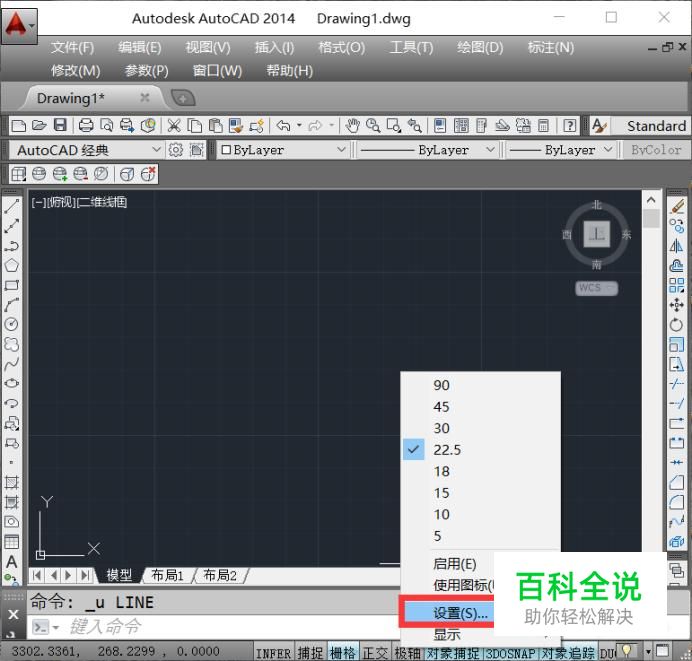
Task: Toggle 正交 ortho mode
Action: pyautogui.click(x=375, y=653)
